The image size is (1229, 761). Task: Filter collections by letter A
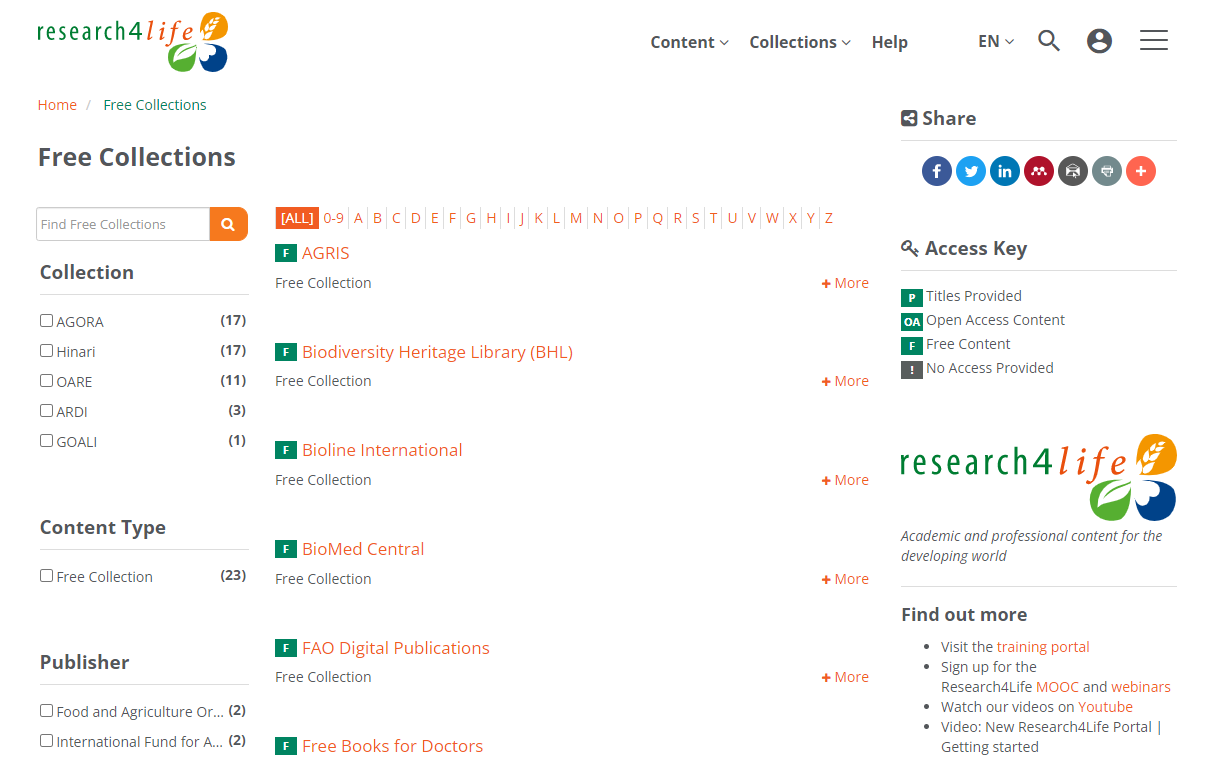pos(358,218)
